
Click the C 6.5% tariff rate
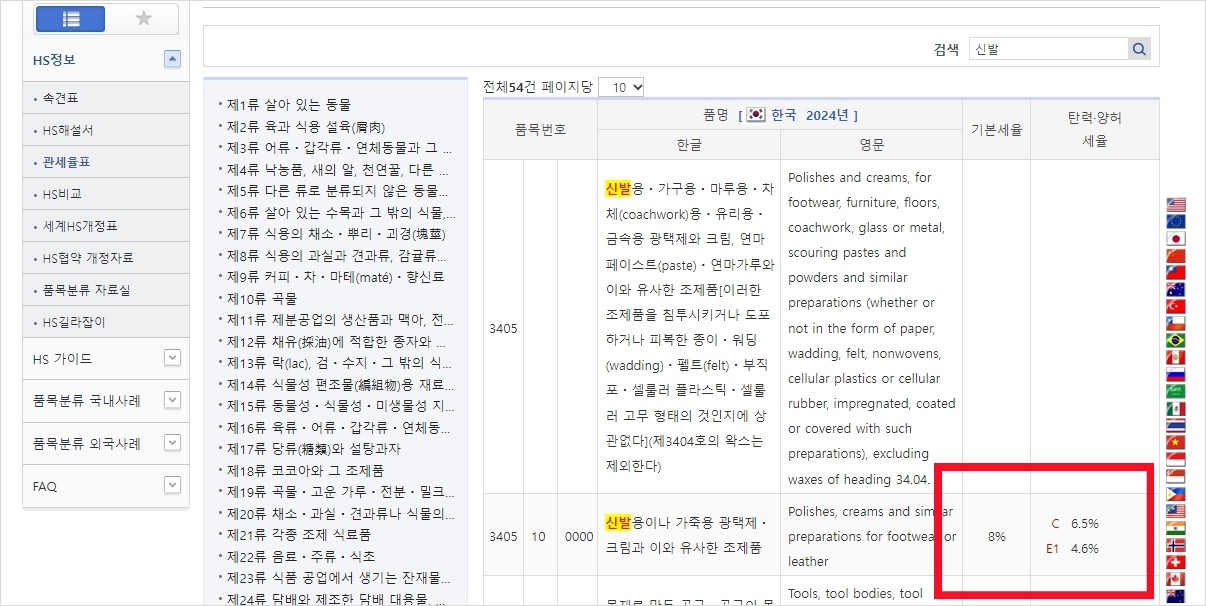[1074, 523]
